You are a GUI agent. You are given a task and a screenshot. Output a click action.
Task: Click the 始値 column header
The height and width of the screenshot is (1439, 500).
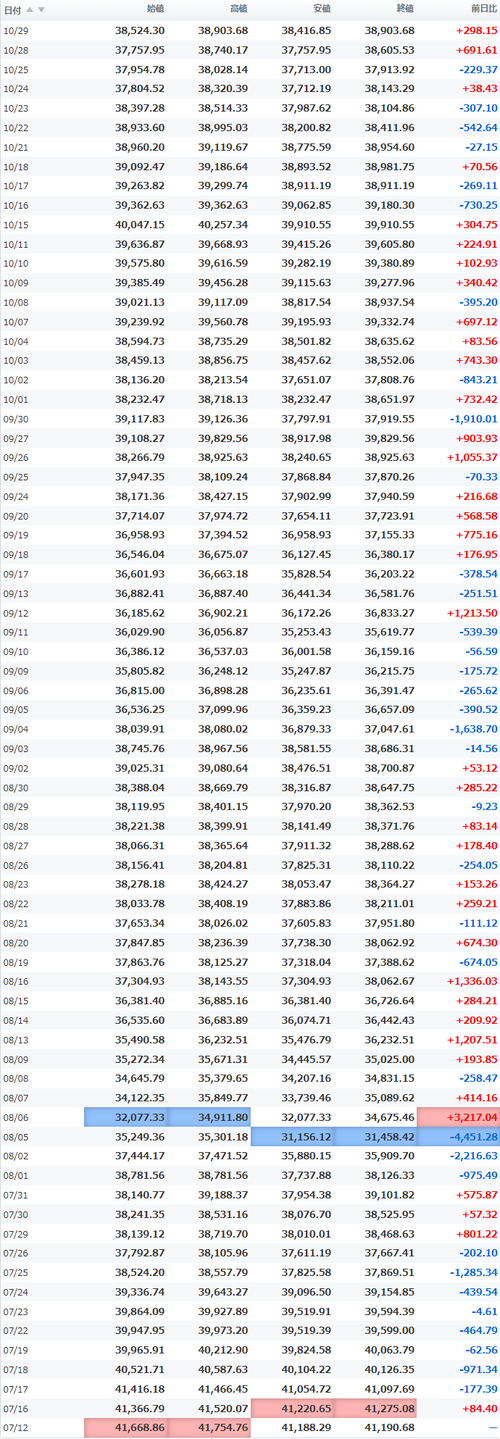tap(155, 9)
